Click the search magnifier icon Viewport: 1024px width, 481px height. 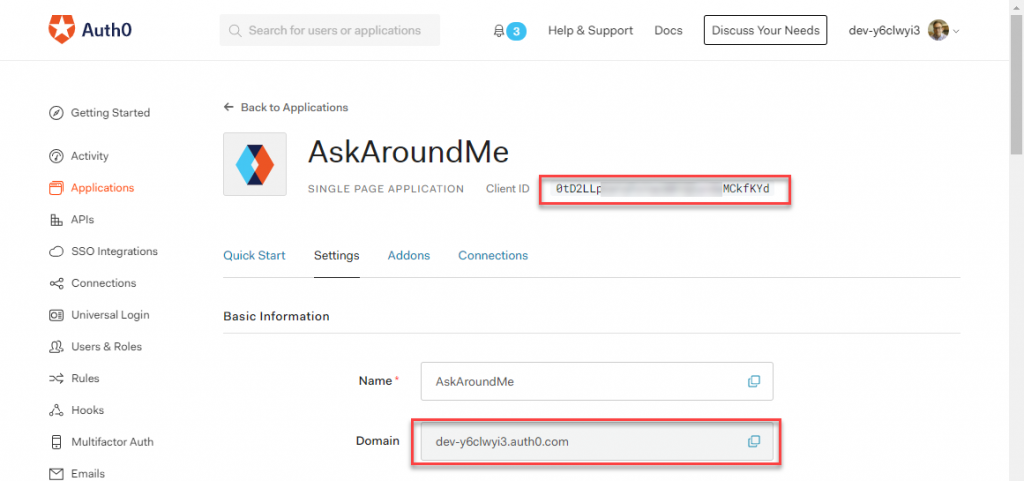235,31
